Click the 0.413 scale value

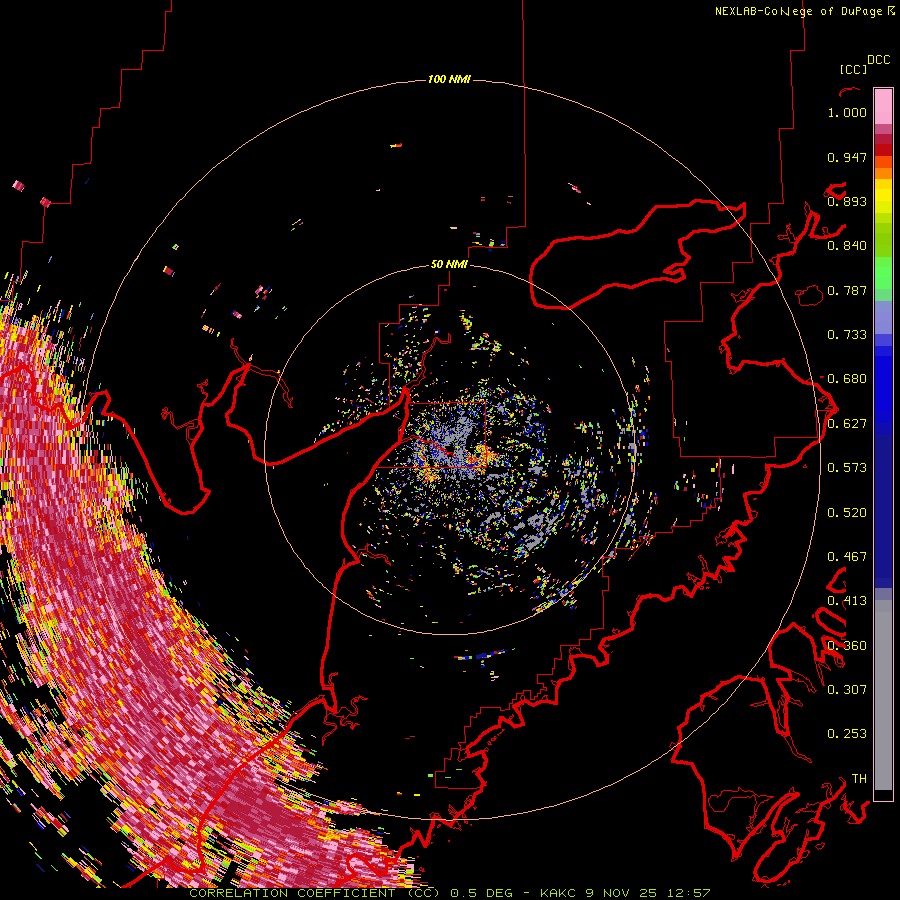click(x=847, y=601)
